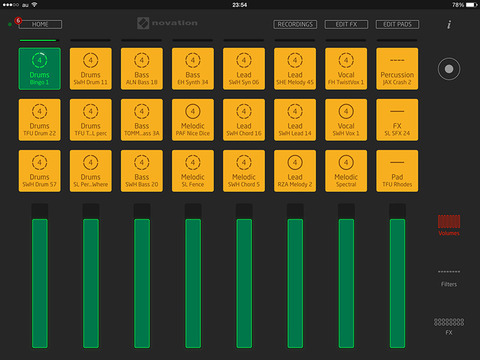Switch to the FX view
480x360 pixels.
(449, 327)
